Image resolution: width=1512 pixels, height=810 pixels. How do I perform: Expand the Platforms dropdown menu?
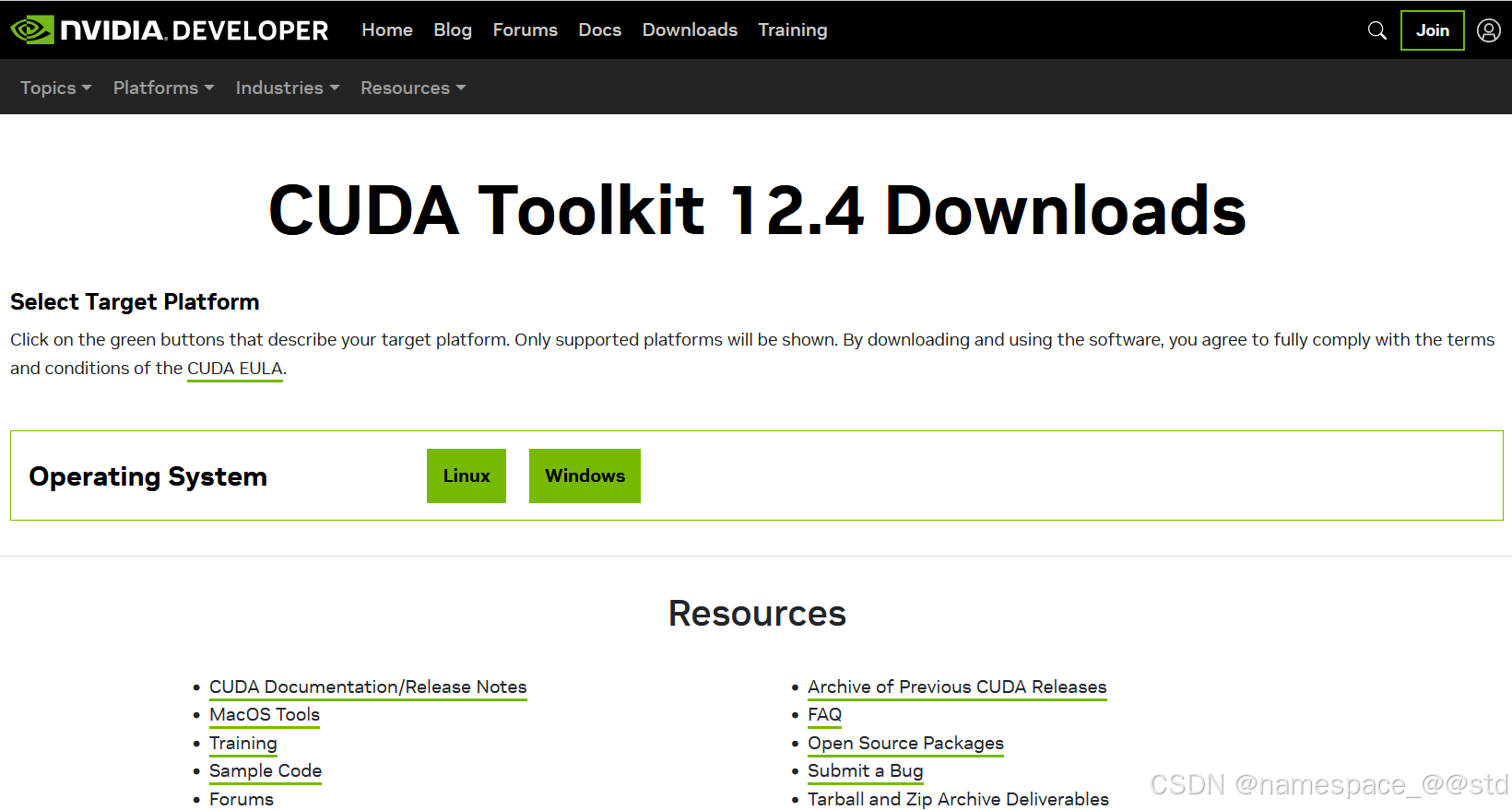pos(164,88)
